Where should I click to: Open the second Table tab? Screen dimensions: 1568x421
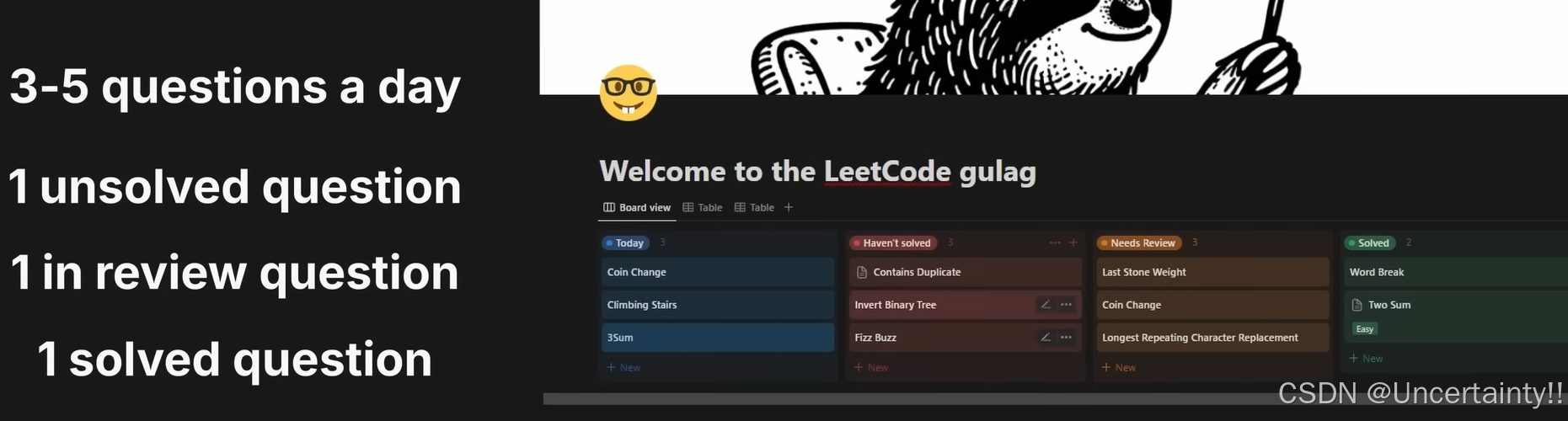tap(754, 207)
